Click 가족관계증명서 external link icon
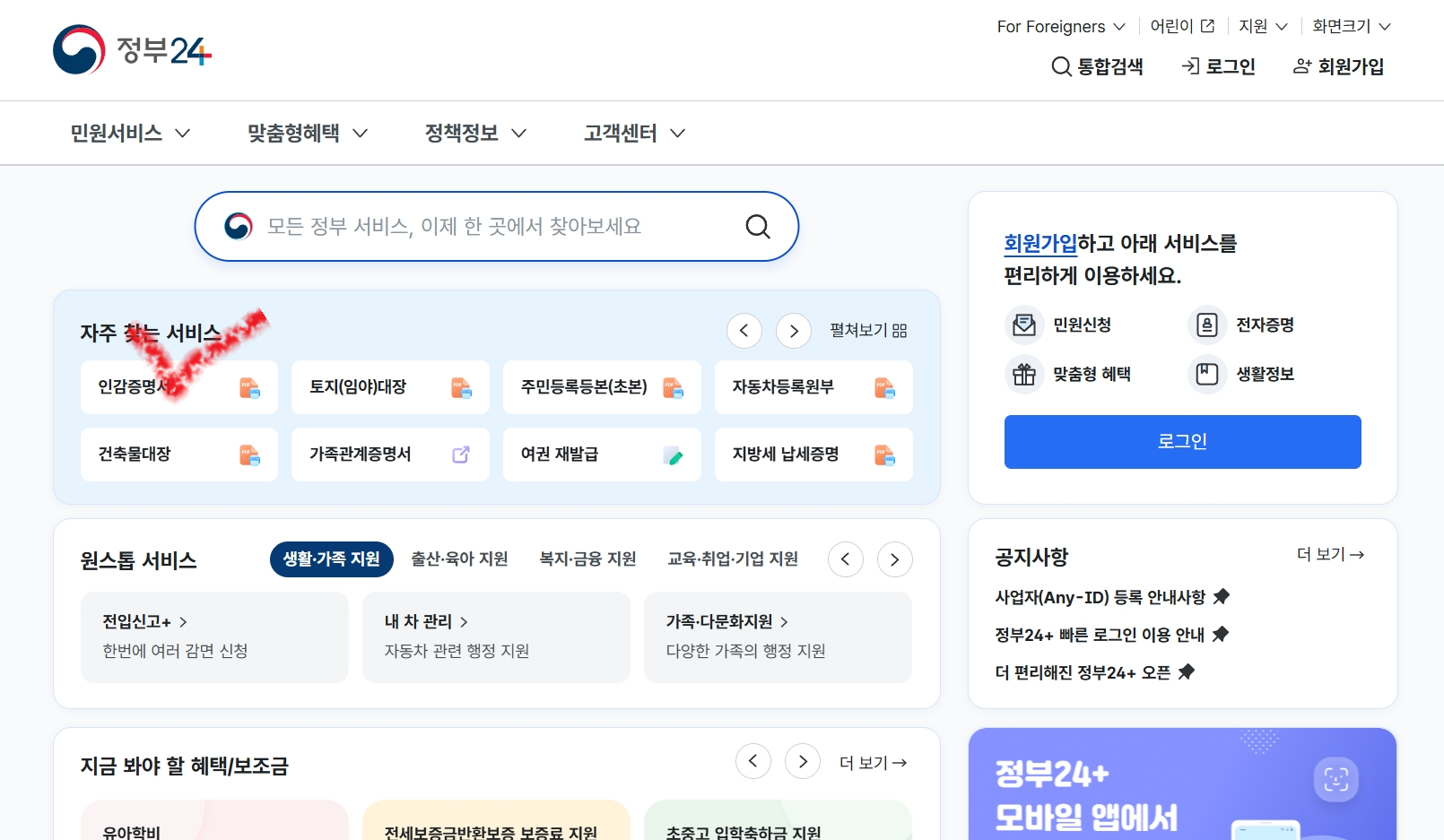The width and height of the screenshot is (1444, 840). (x=461, y=455)
